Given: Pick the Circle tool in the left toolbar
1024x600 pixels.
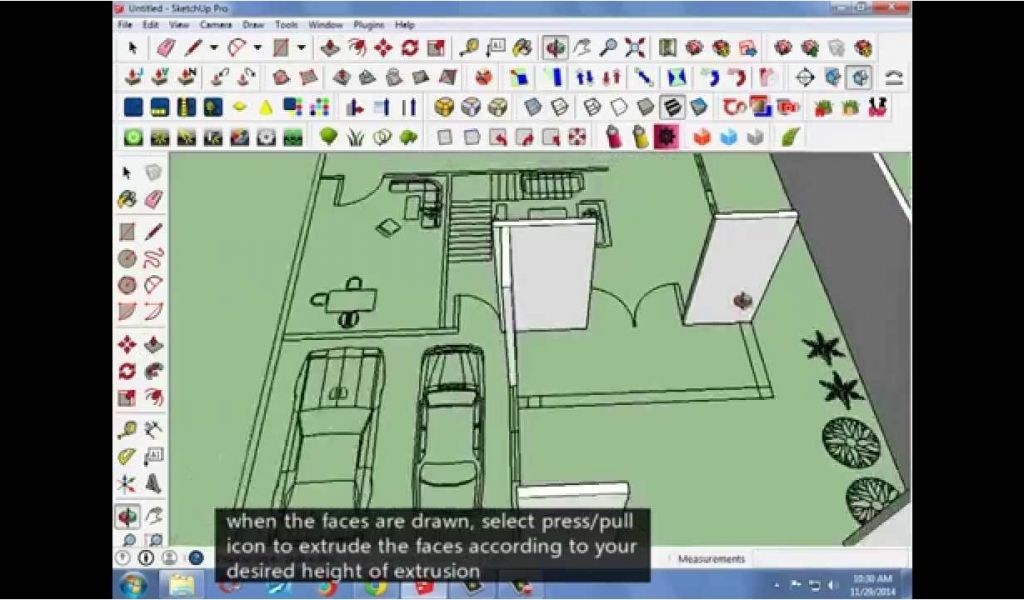Looking at the screenshot, I should click(127, 258).
